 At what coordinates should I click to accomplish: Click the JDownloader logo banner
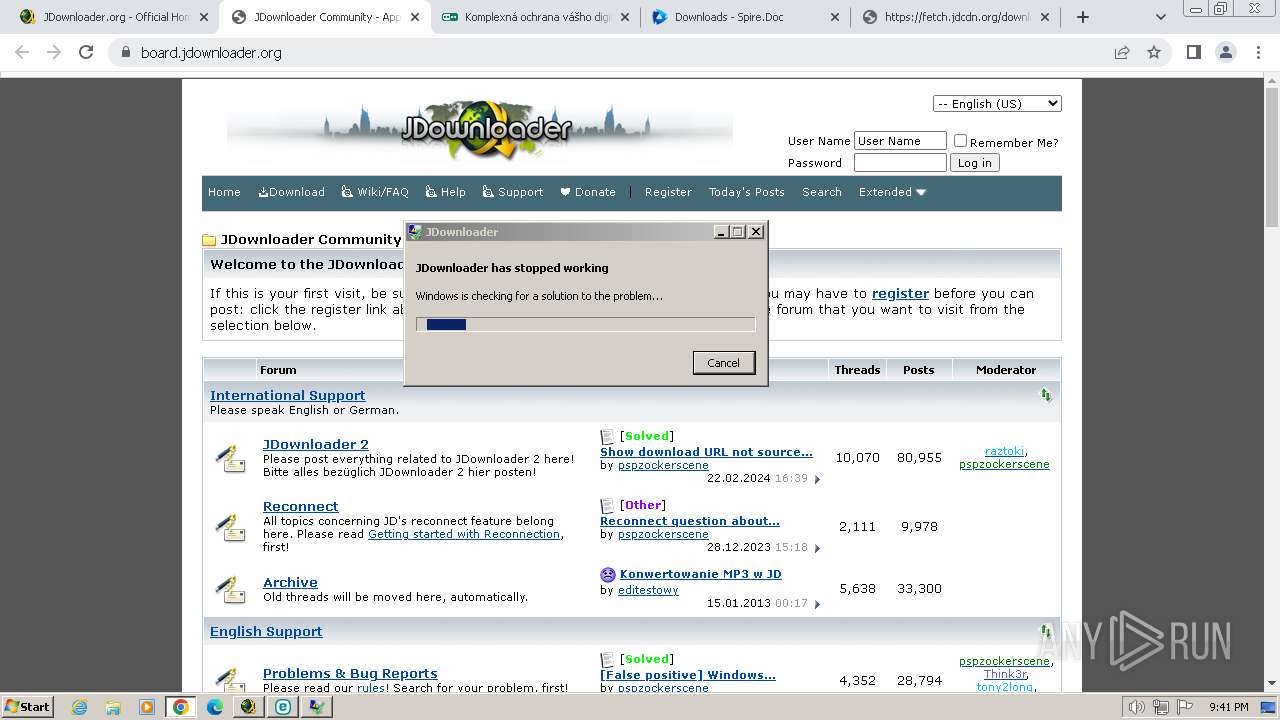tap(480, 130)
